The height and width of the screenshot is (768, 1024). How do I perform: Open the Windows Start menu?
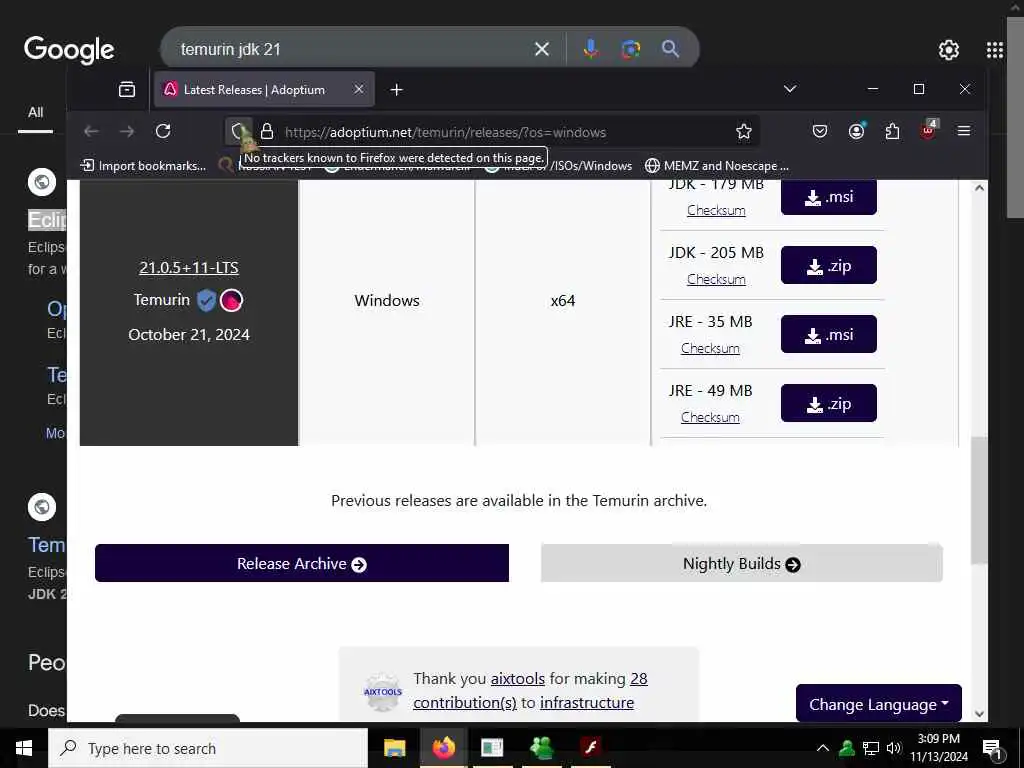point(24,748)
